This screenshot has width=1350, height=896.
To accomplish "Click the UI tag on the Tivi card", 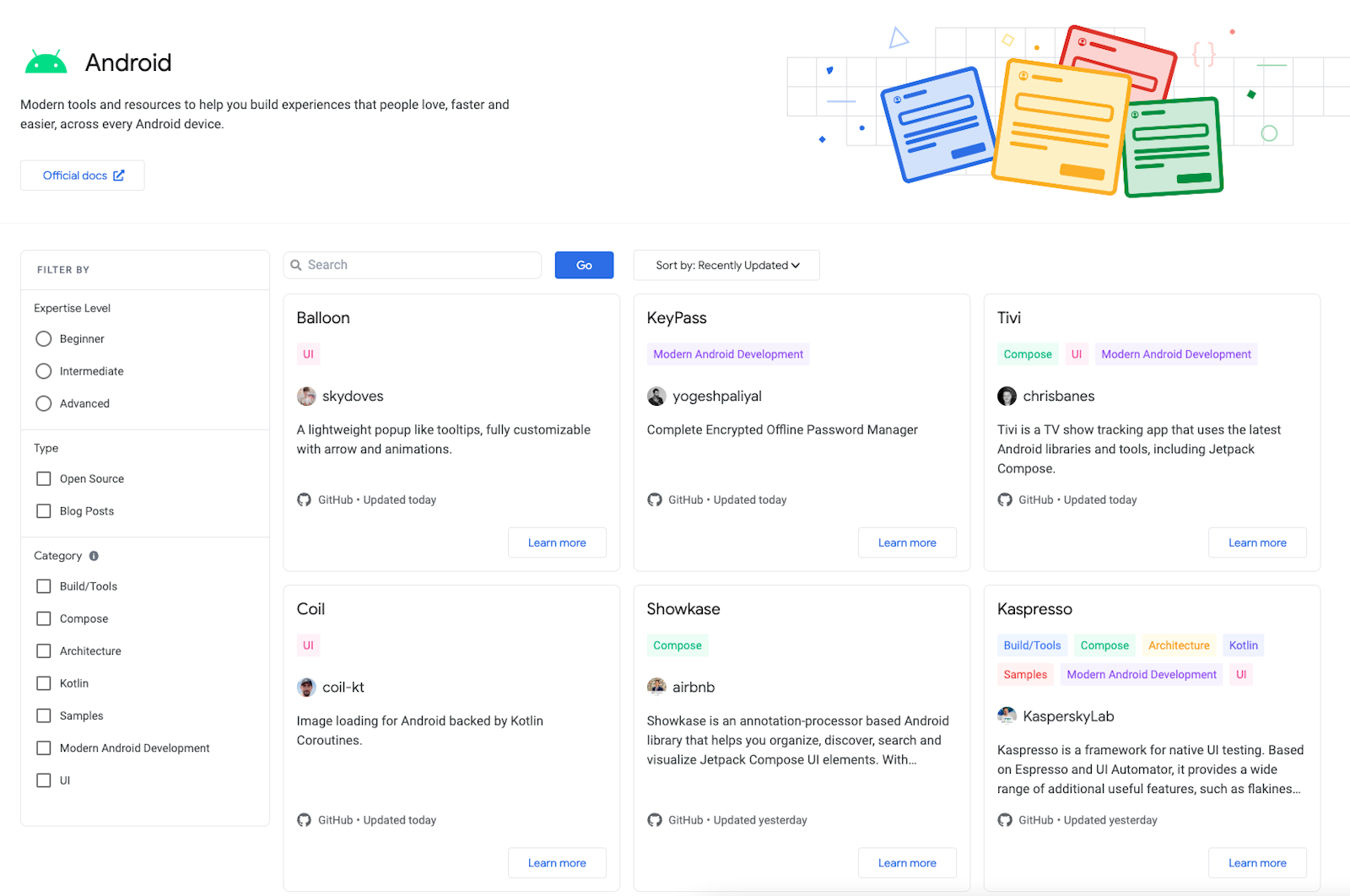I will (x=1077, y=354).
